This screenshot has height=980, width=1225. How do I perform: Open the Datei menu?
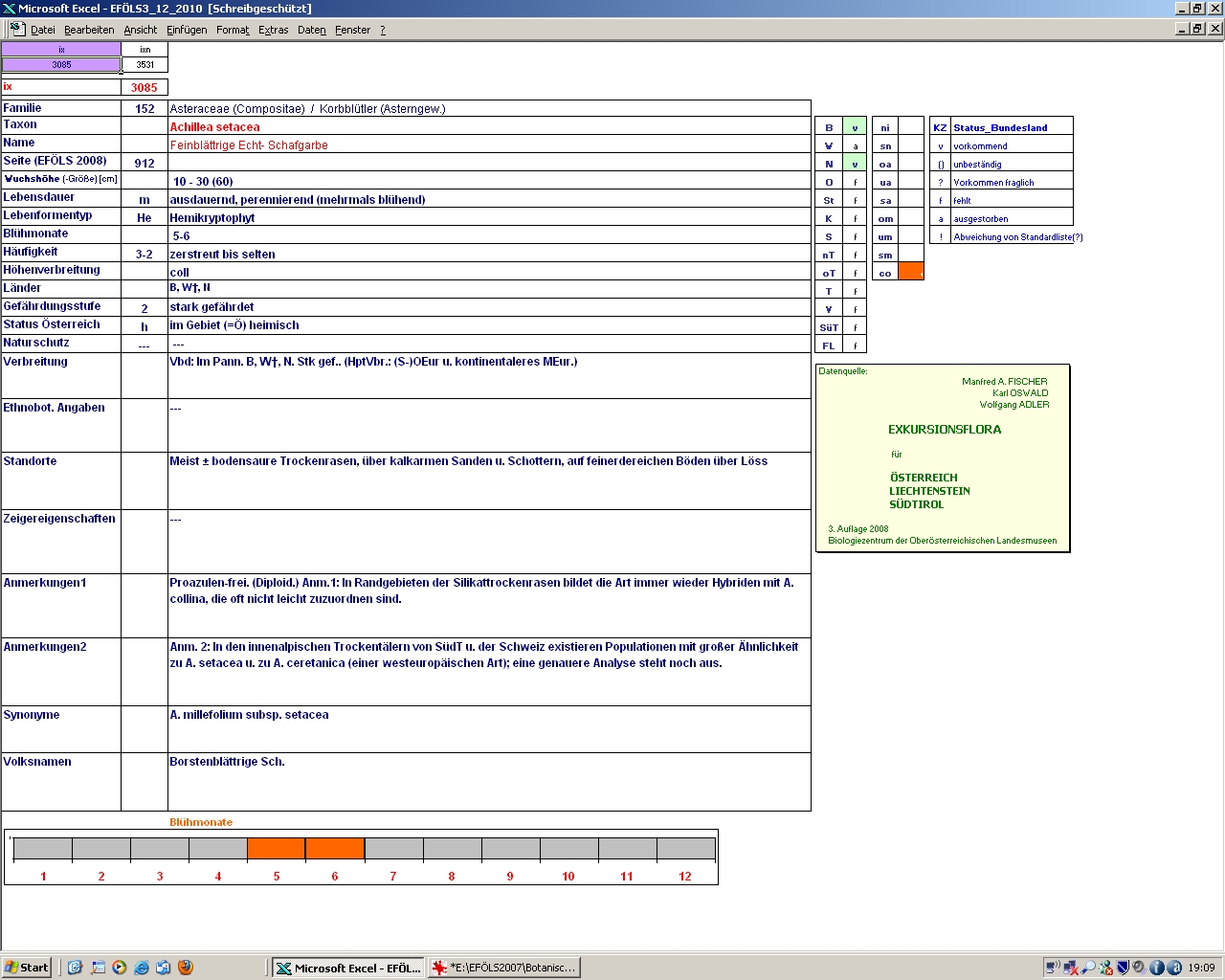tap(43, 30)
